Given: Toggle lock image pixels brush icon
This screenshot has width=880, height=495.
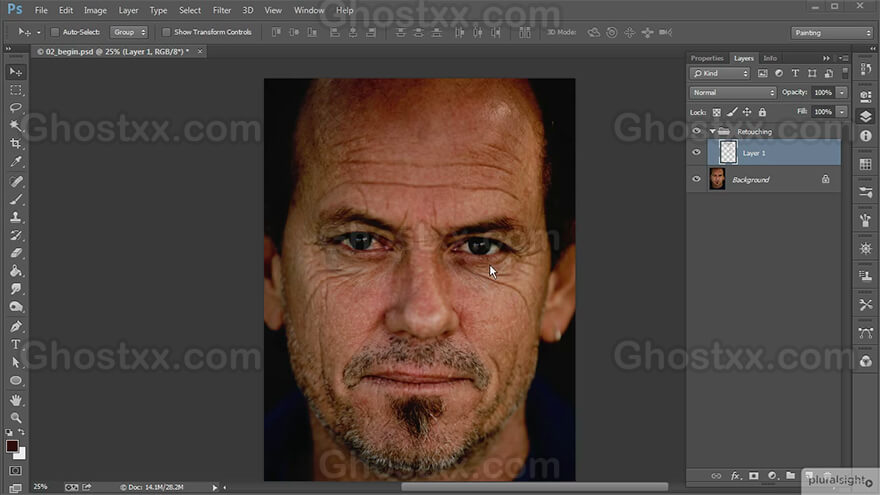Looking at the screenshot, I should (732, 112).
